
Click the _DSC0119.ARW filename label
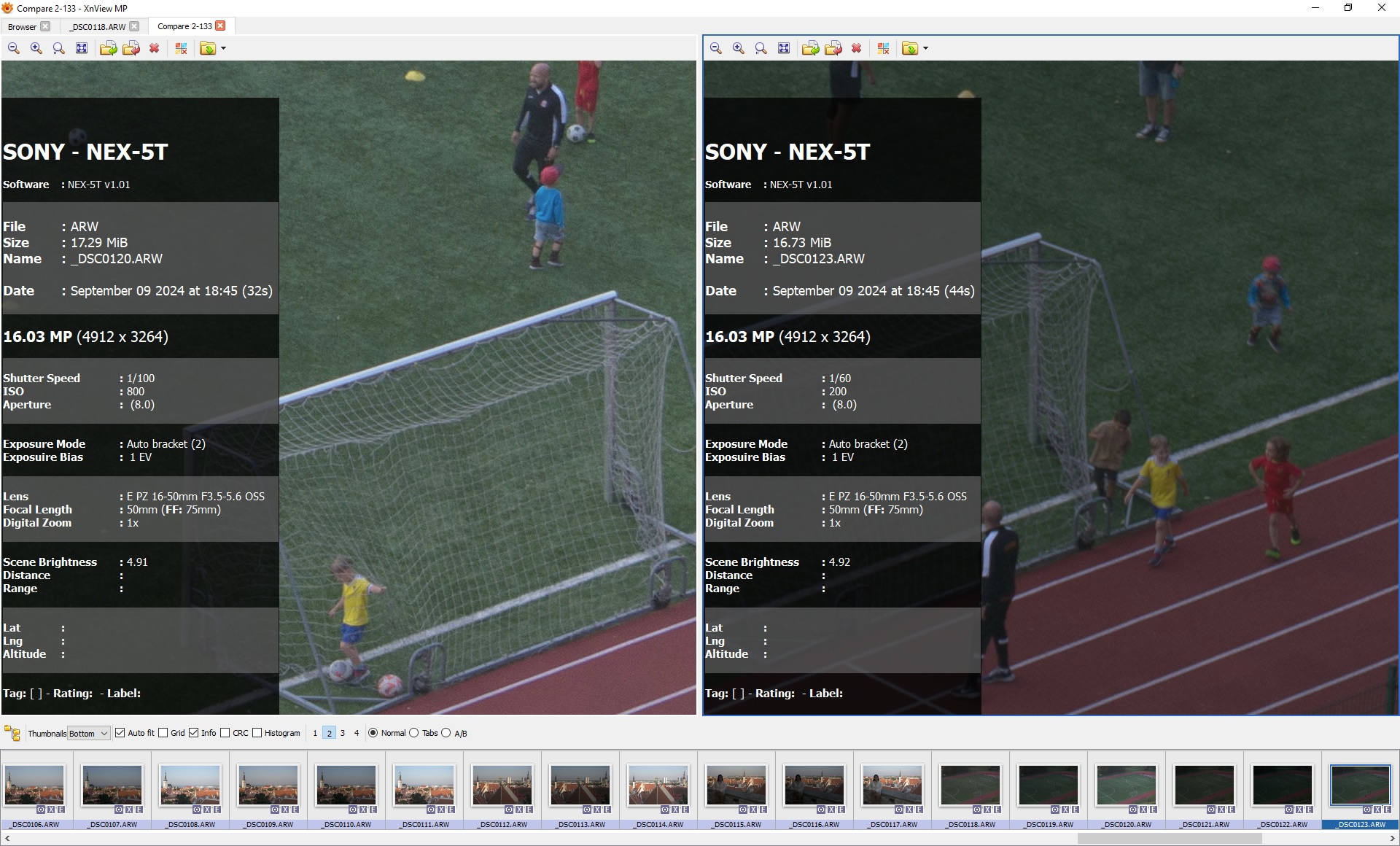click(x=1049, y=824)
